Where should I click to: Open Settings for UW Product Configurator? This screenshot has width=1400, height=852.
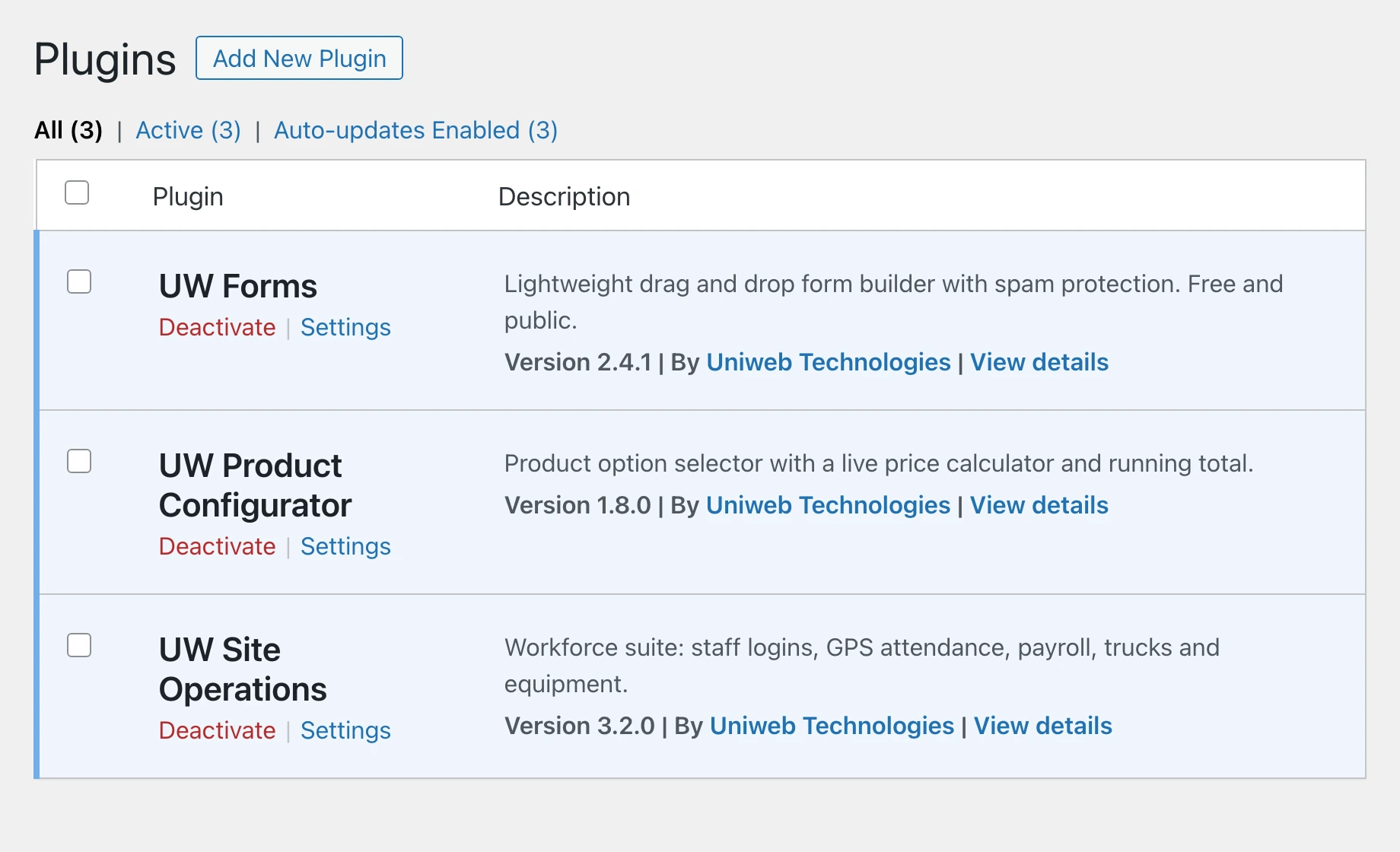(x=345, y=546)
